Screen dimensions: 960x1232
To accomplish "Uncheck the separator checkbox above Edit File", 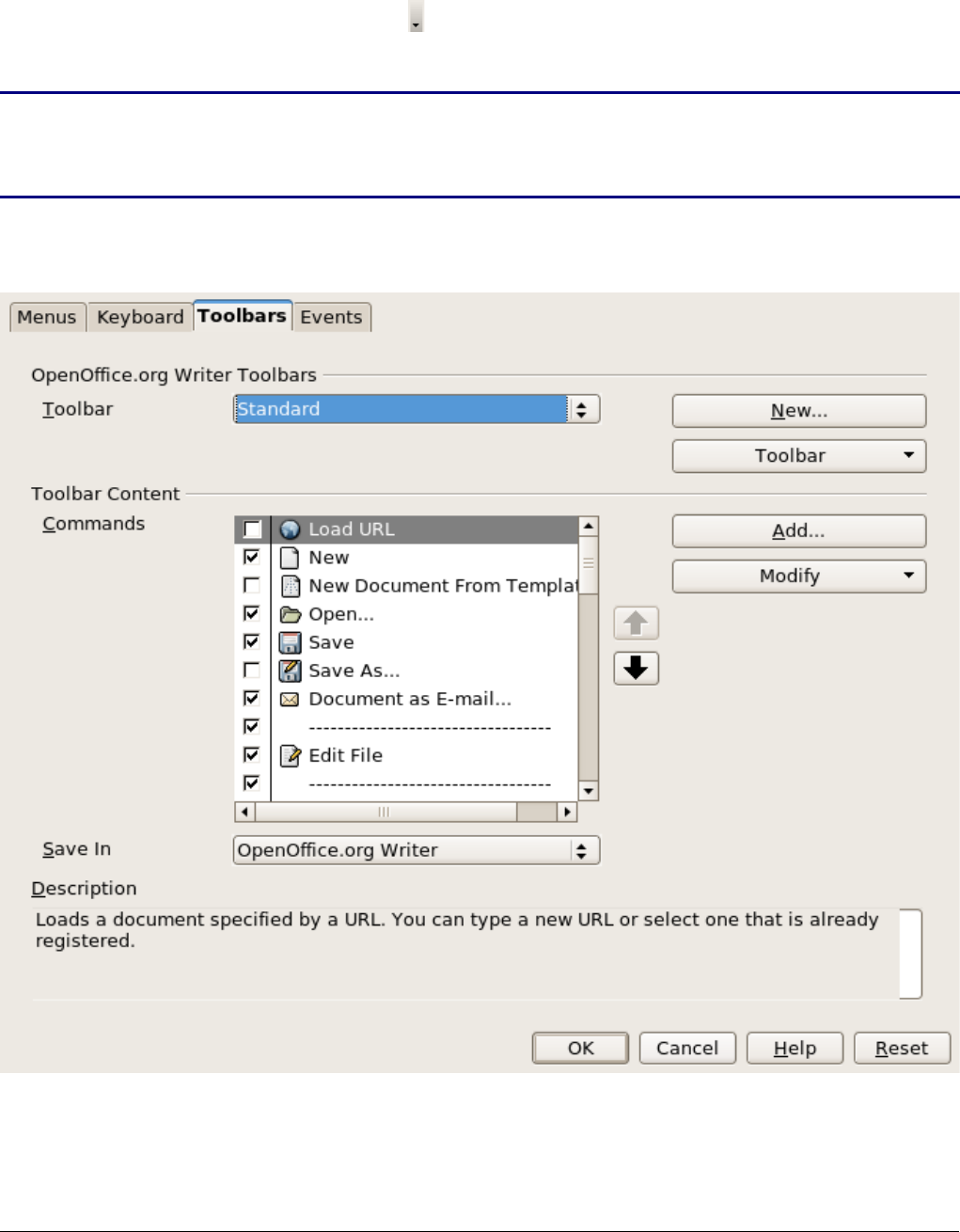I will click(x=252, y=726).
